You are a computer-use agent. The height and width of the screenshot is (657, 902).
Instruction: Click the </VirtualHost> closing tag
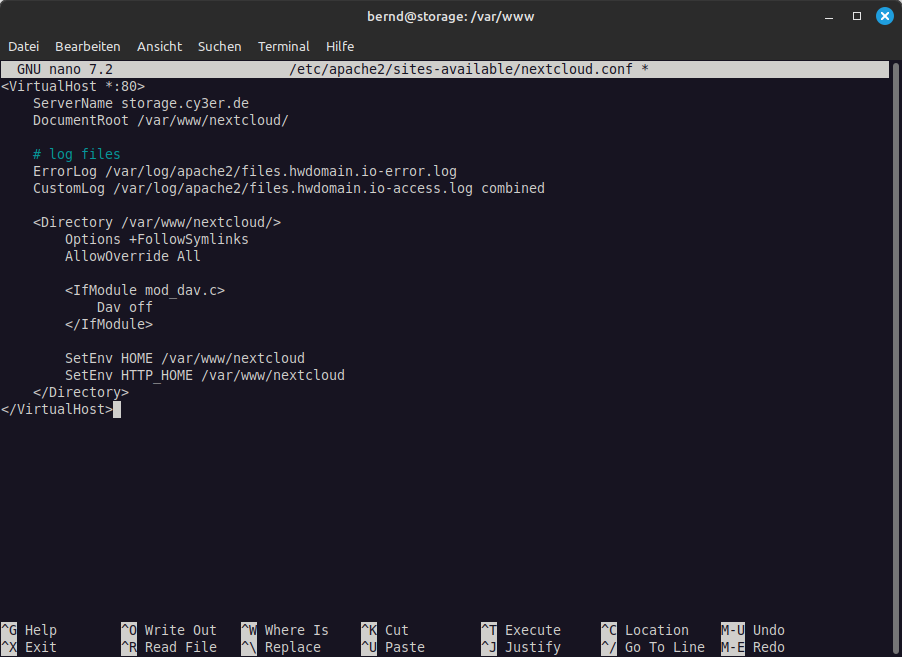(x=57, y=409)
